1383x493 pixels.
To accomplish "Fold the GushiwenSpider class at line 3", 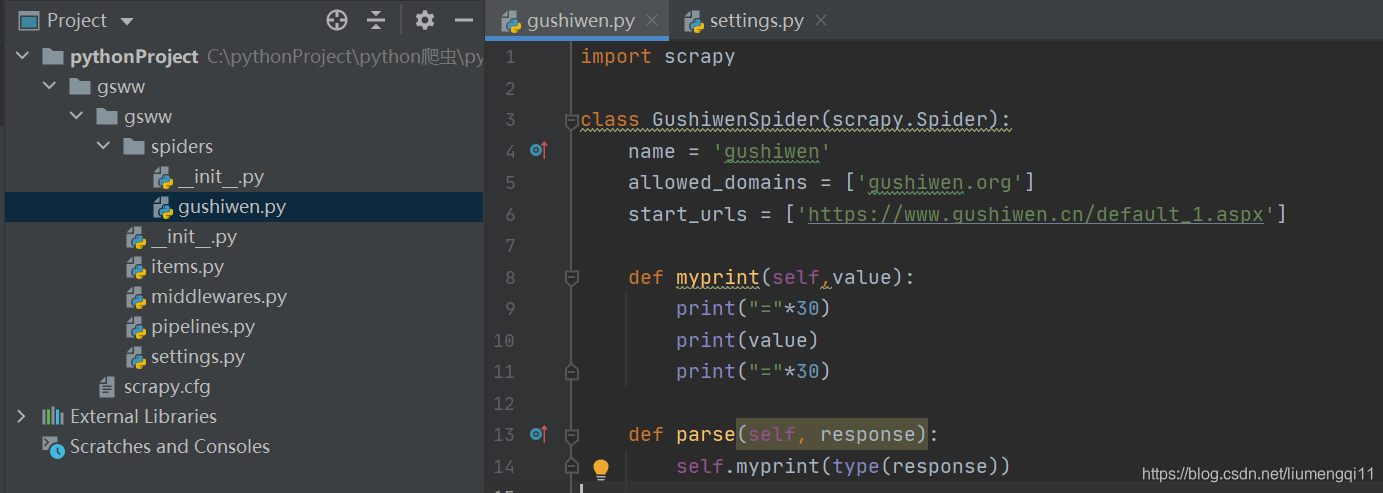I will (x=572, y=120).
